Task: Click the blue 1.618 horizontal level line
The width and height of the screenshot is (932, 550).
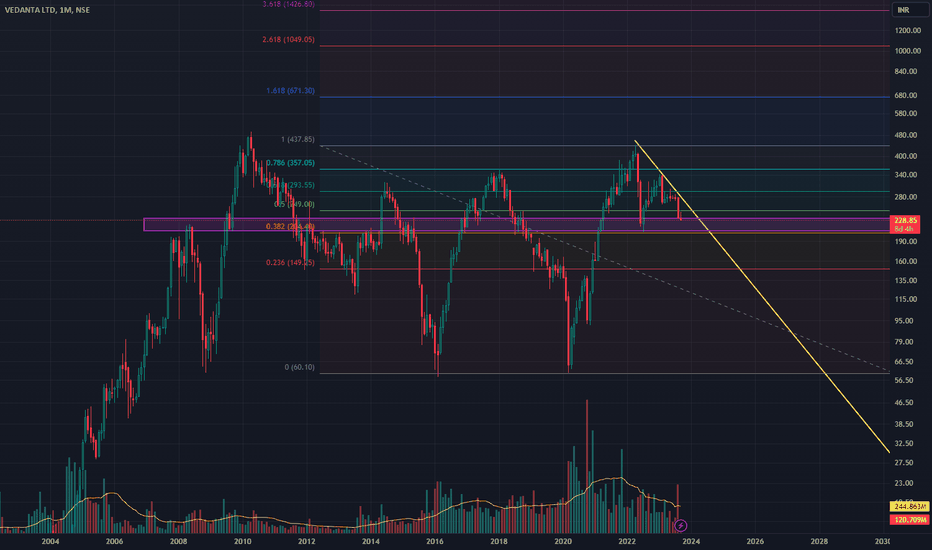Action: 604,97
